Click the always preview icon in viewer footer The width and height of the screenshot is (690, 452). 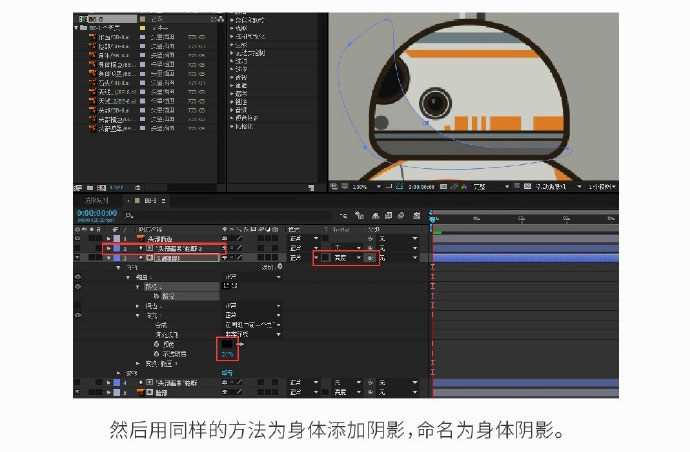334,187
